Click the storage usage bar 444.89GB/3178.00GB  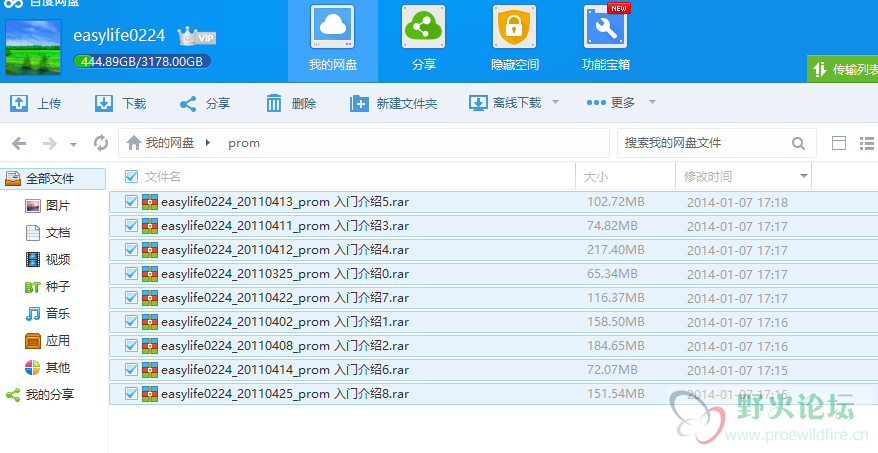142,61
